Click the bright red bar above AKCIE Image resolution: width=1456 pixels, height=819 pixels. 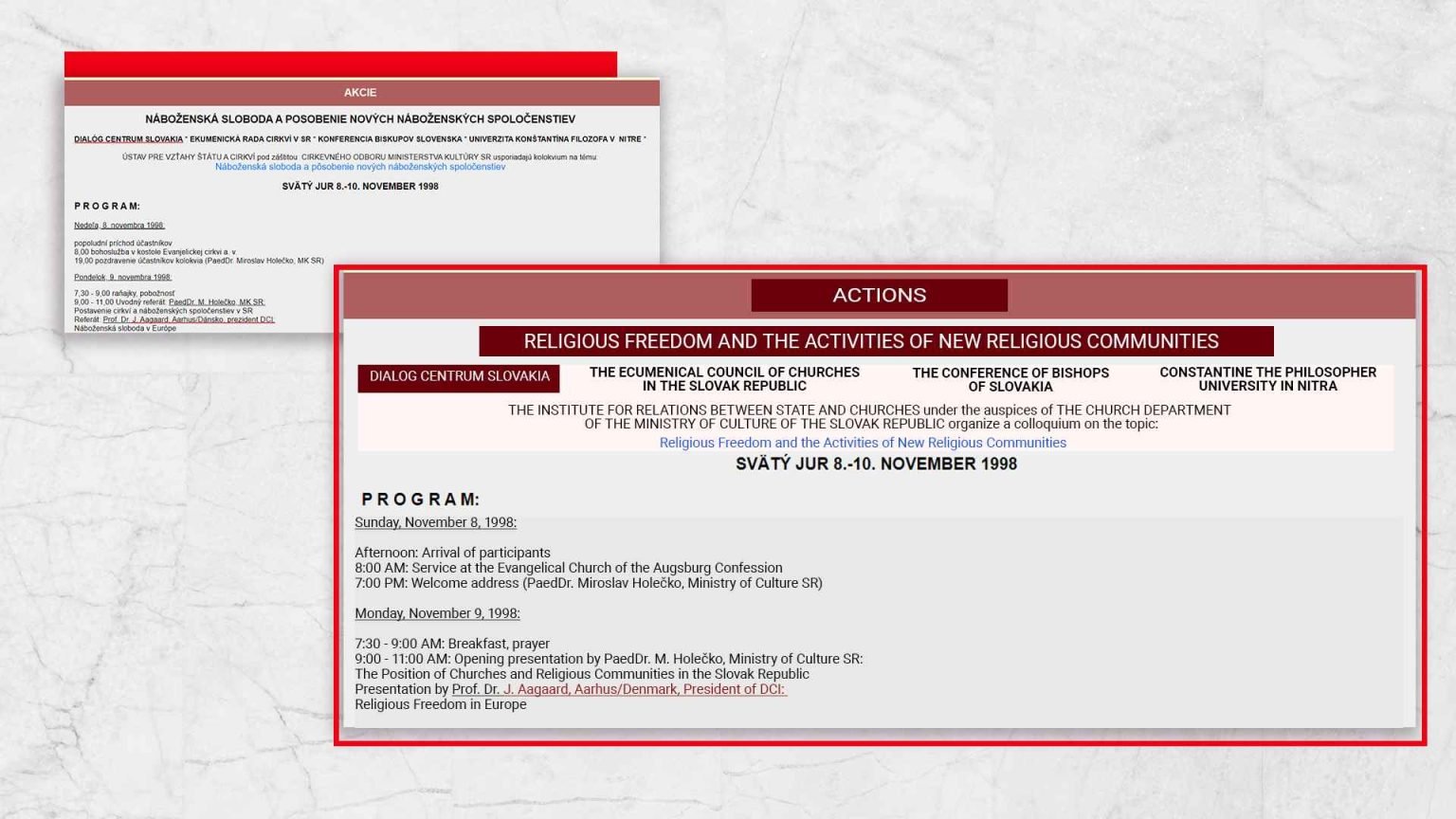[x=340, y=64]
